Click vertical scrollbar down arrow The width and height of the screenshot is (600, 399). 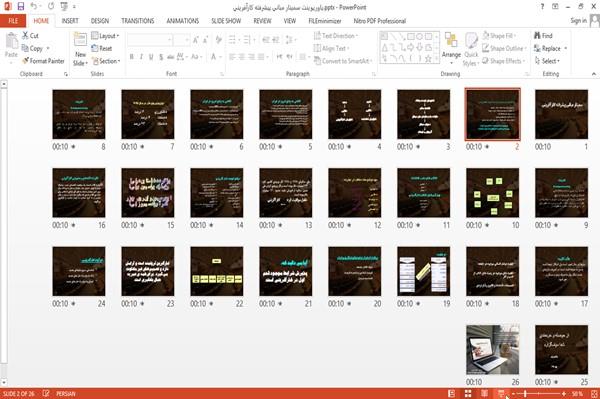(4, 382)
